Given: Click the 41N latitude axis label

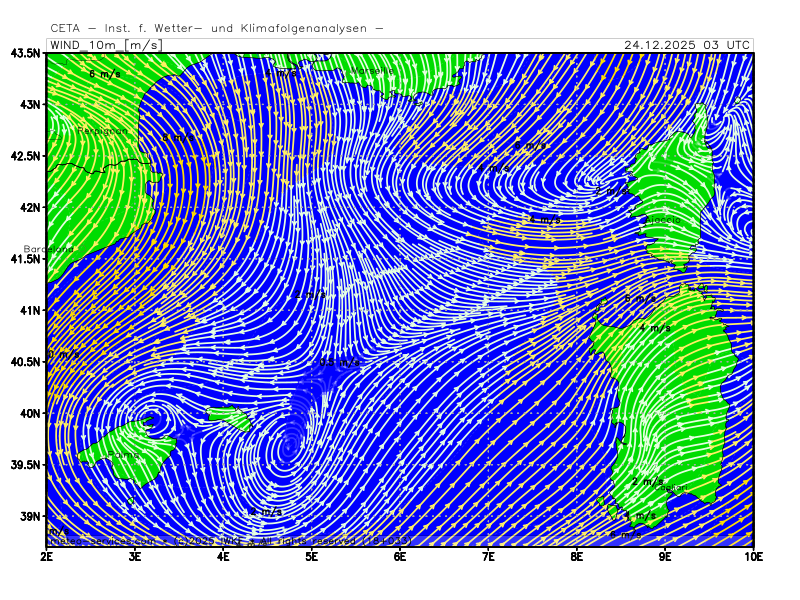Looking at the screenshot, I should 29,310.
